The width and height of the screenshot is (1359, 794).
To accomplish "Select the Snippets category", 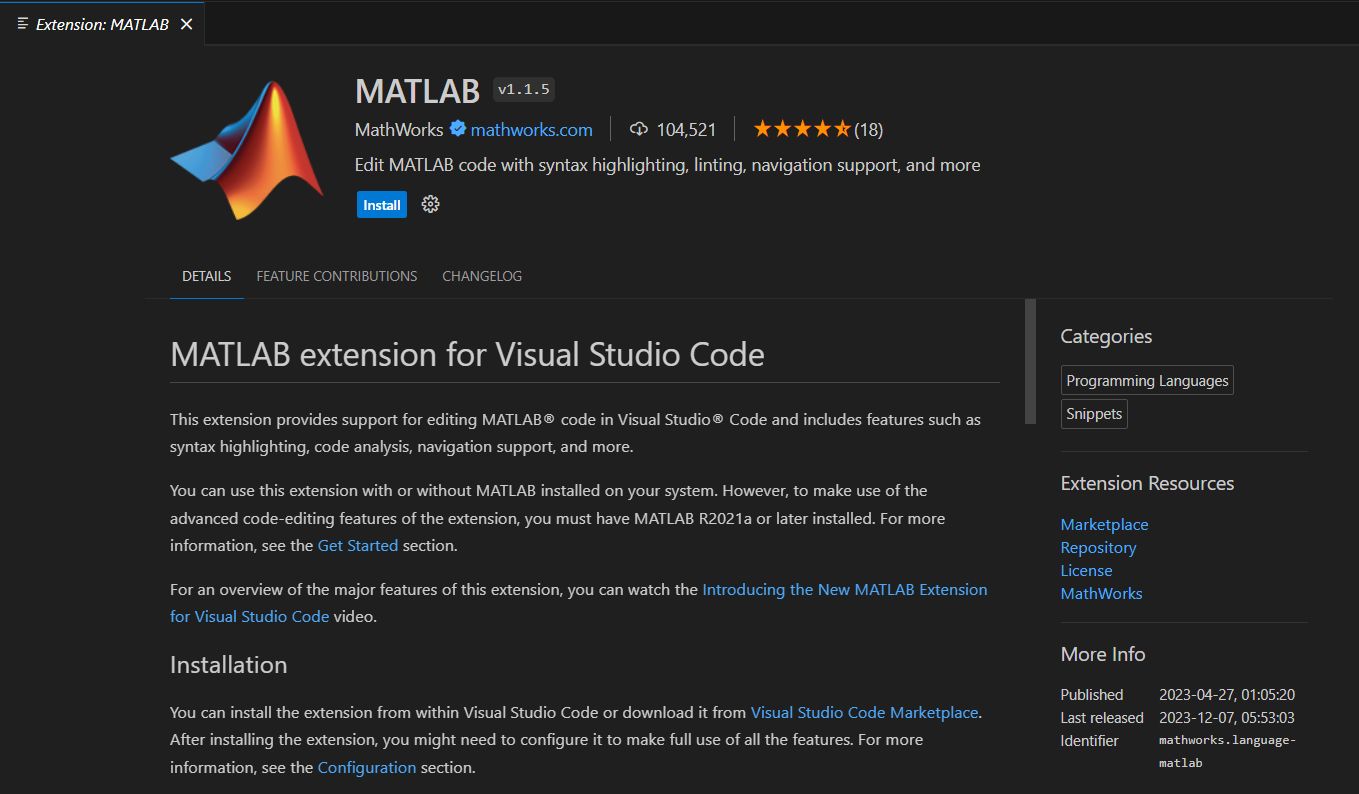I will pos(1094,414).
